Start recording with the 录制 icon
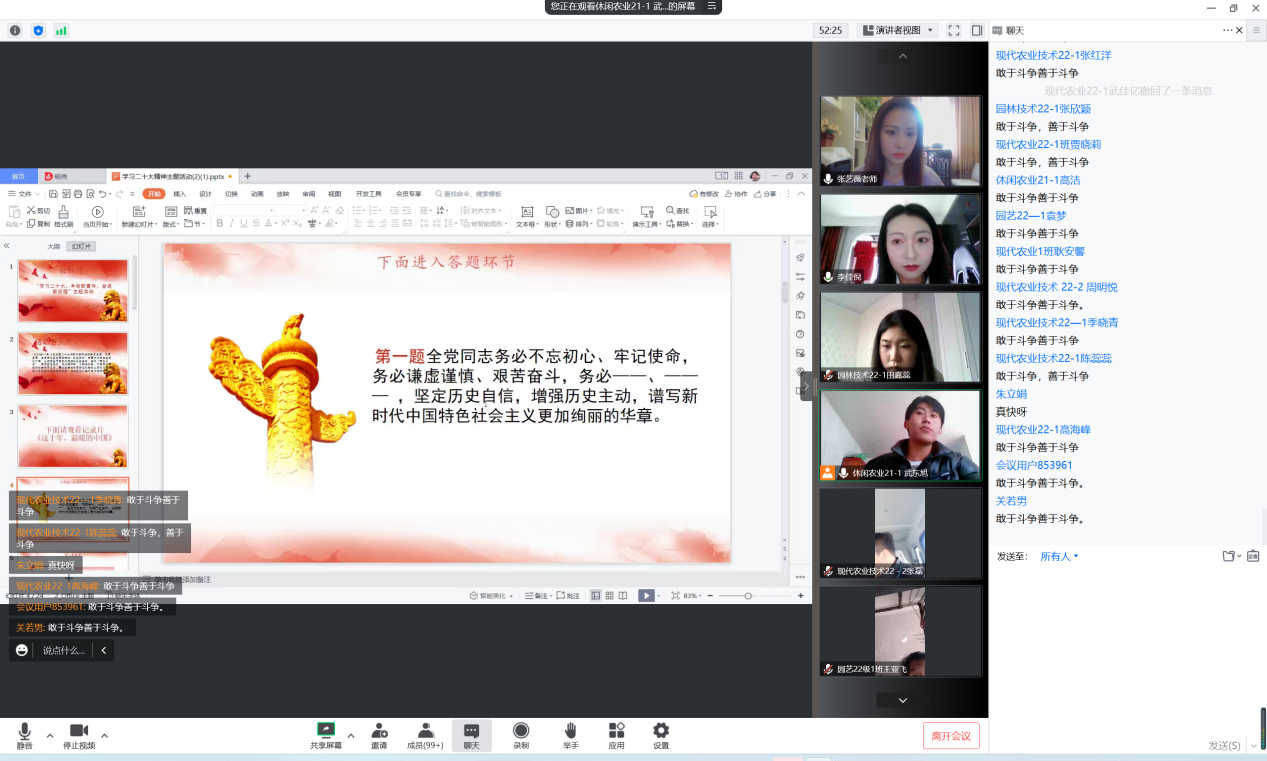 point(521,735)
